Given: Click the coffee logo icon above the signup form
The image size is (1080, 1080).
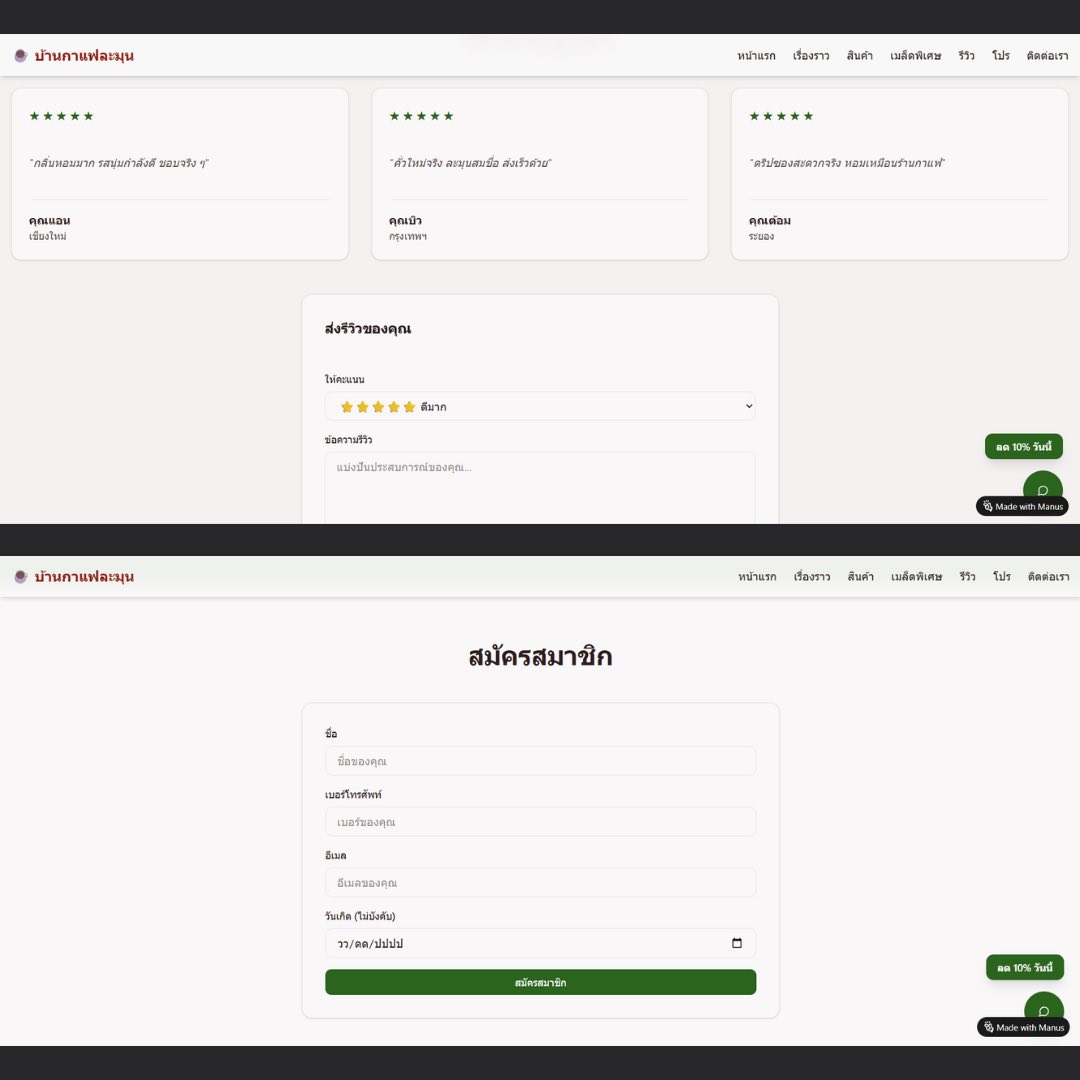Looking at the screenshot, I should point(20,577).
